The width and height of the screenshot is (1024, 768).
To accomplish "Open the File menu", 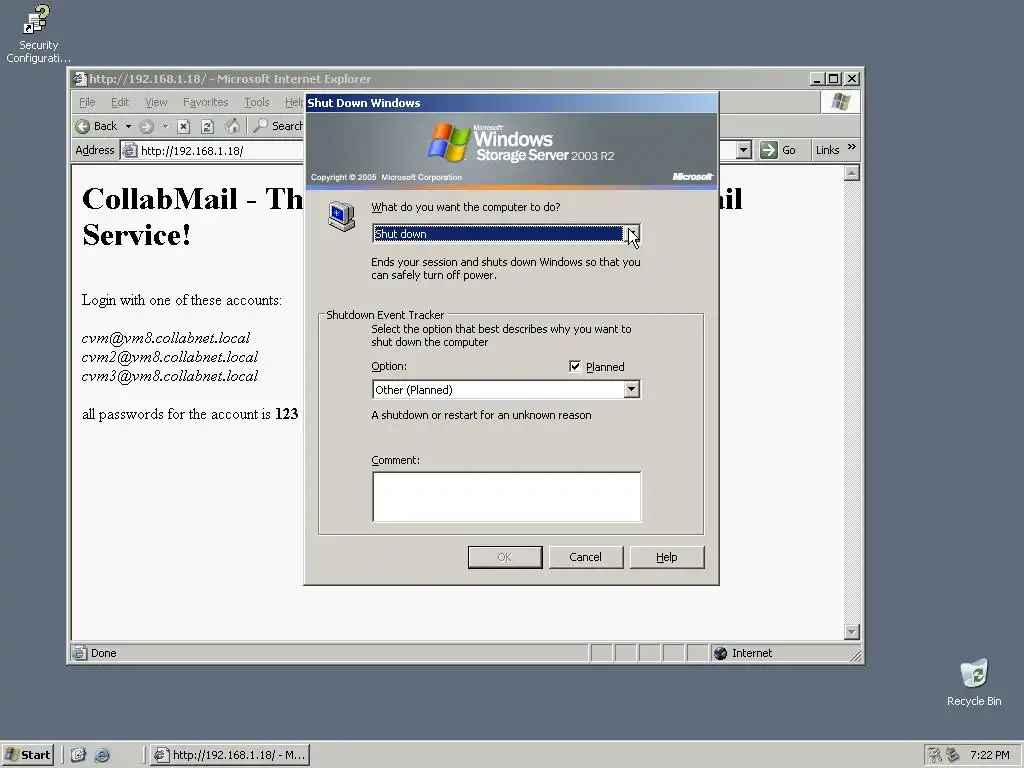I will coord(87,102).
